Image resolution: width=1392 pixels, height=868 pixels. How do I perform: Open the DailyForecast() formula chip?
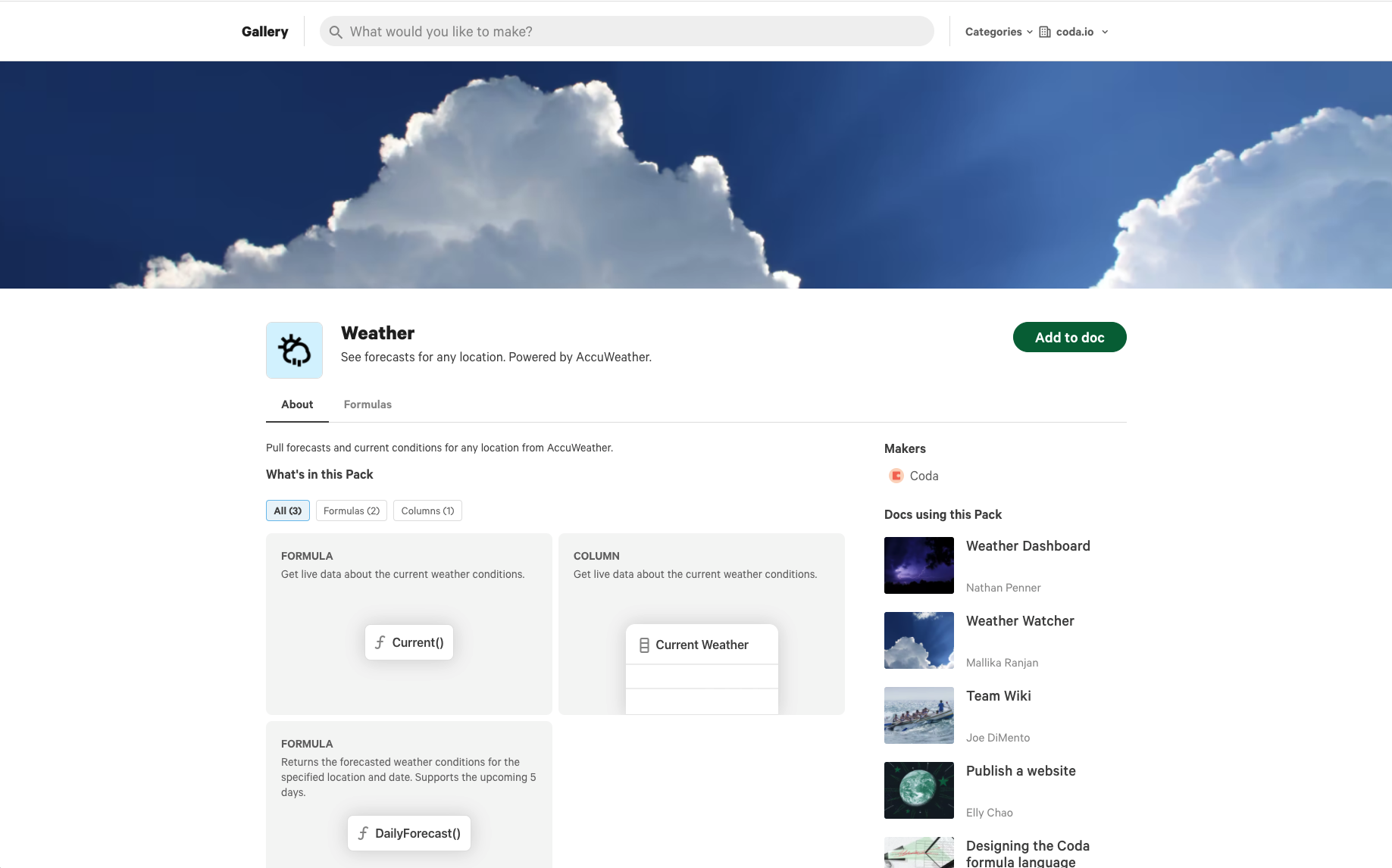tap(409, 833)
